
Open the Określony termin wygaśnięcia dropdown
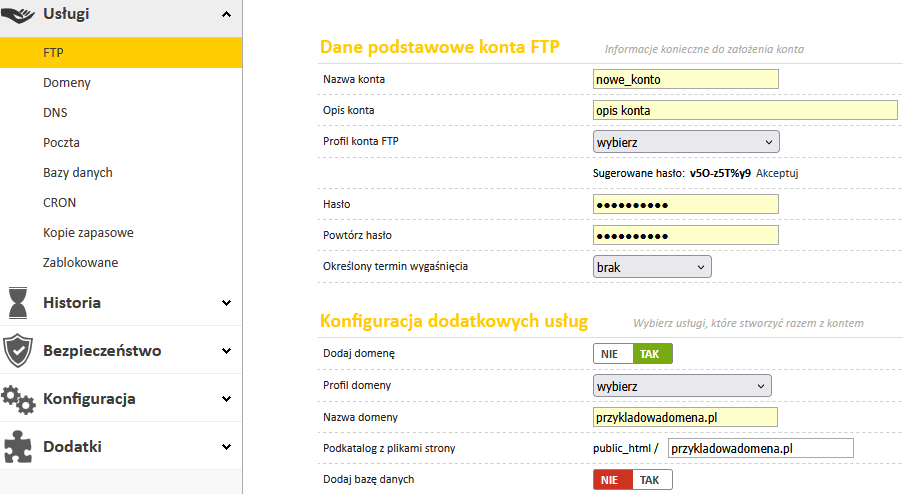point(652,267)
